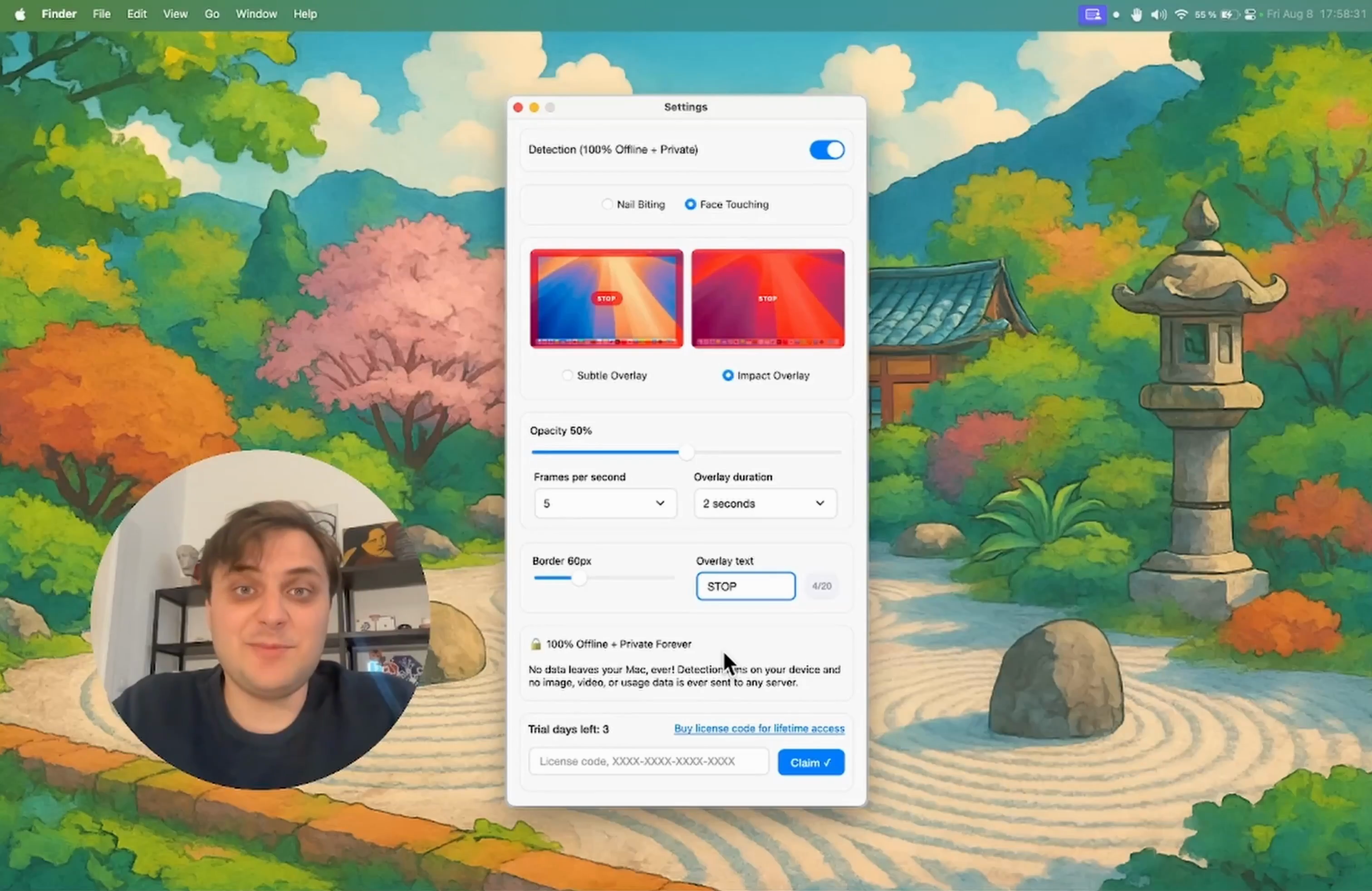Open the View menu
1372x891 pixels.
(x=175, y=14)
